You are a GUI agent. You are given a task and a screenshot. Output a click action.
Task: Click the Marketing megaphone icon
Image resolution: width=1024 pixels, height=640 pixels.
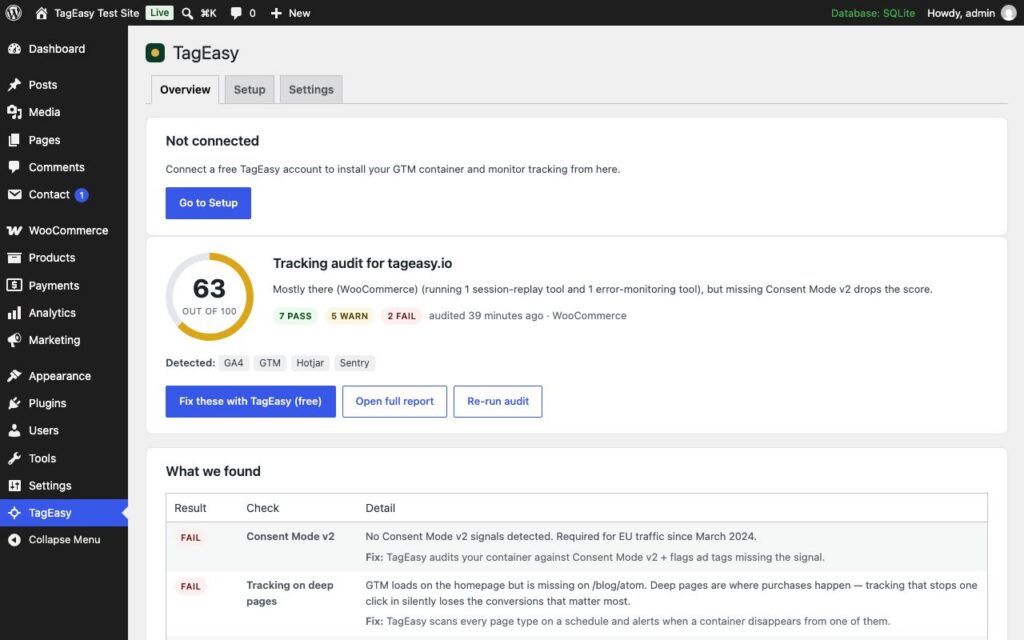point(14,340)
